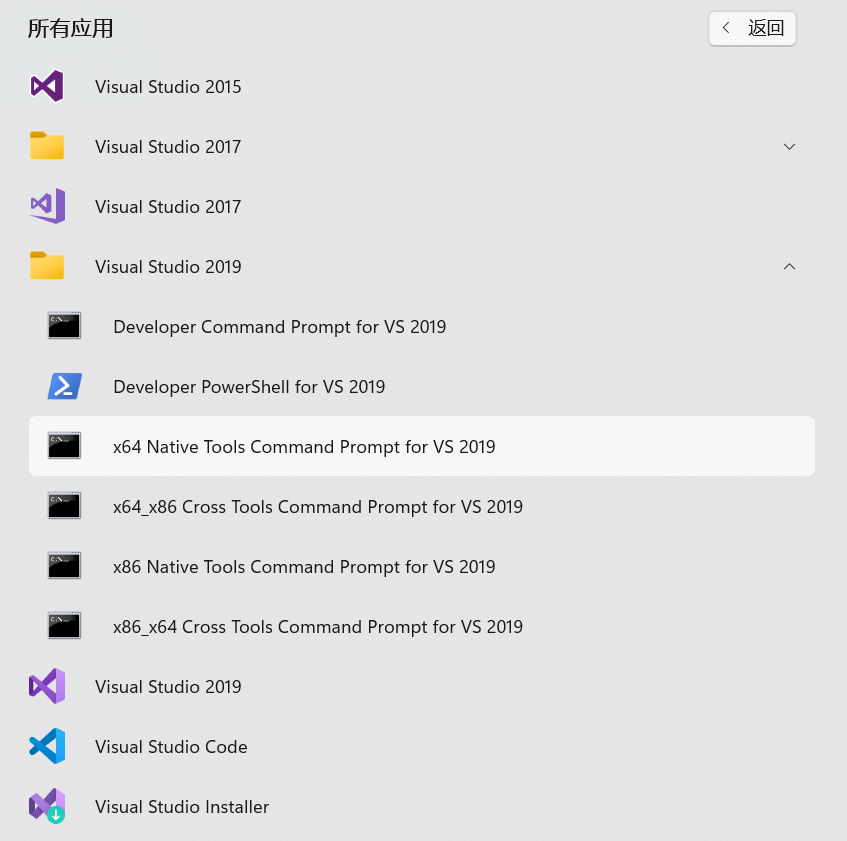Open Developer Command Prompt for VS 2019

tap(280, 327)
